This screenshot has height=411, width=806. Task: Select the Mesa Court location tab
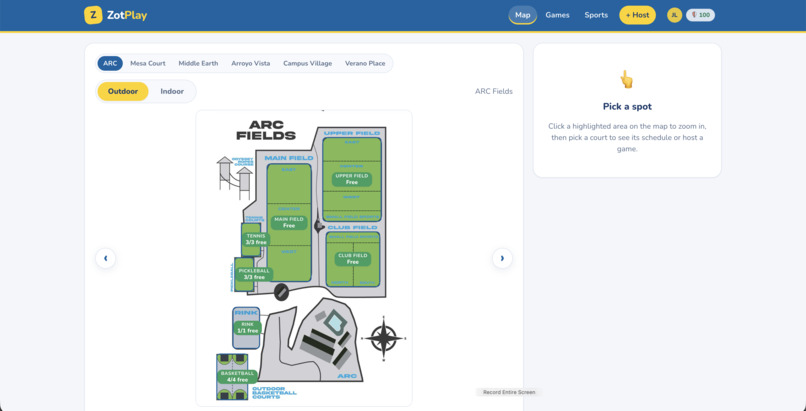point(148,64)
